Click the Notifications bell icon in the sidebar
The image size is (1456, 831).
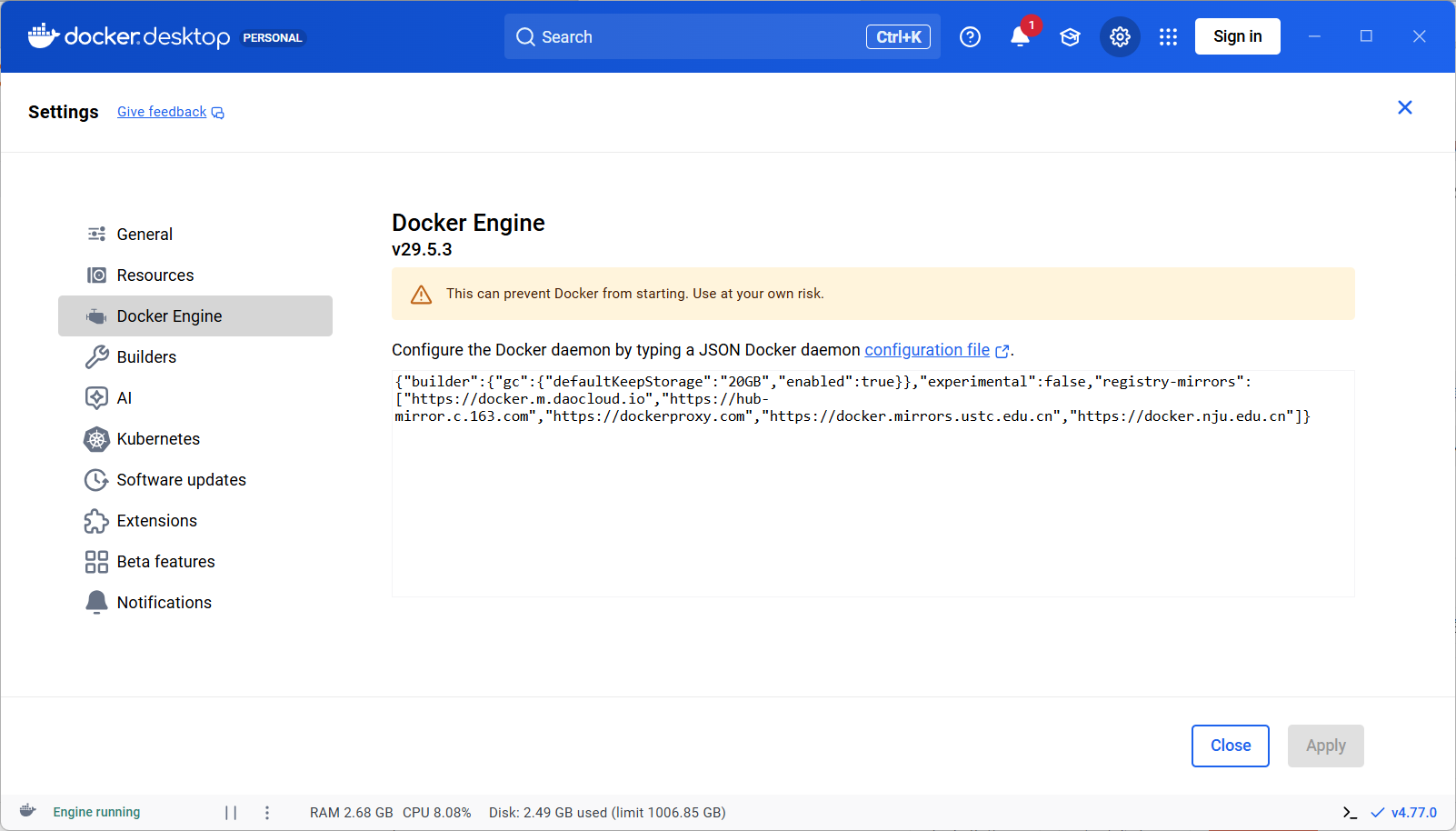[96, 602]
